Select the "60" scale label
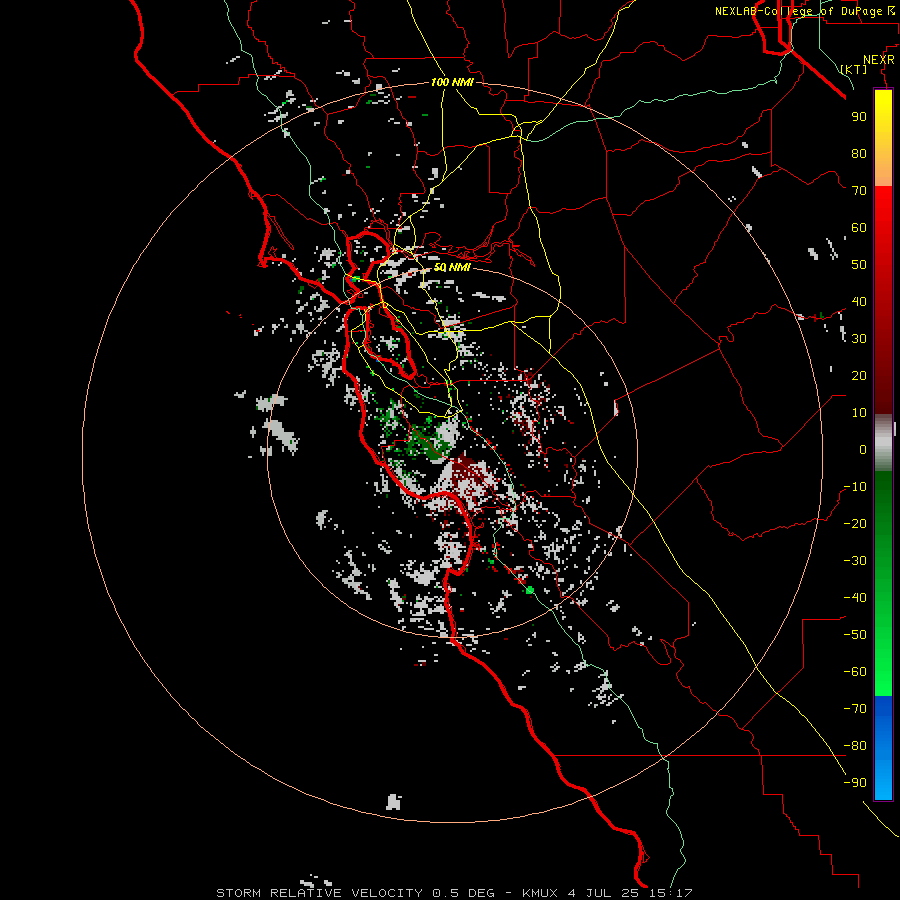This screenshot has height=900, width=900. (x=859, y=227)
